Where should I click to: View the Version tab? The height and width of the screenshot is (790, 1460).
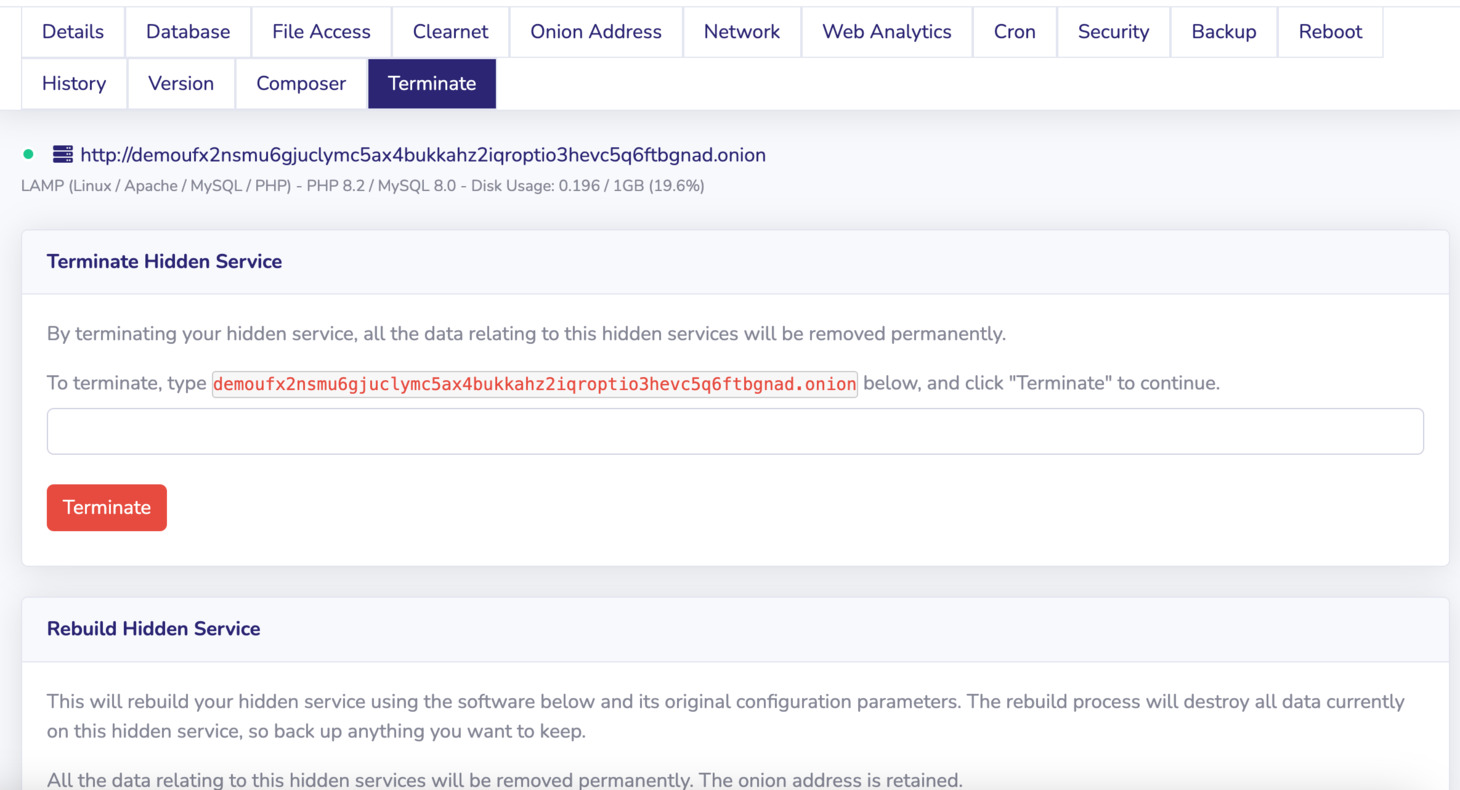pos(181,83)
